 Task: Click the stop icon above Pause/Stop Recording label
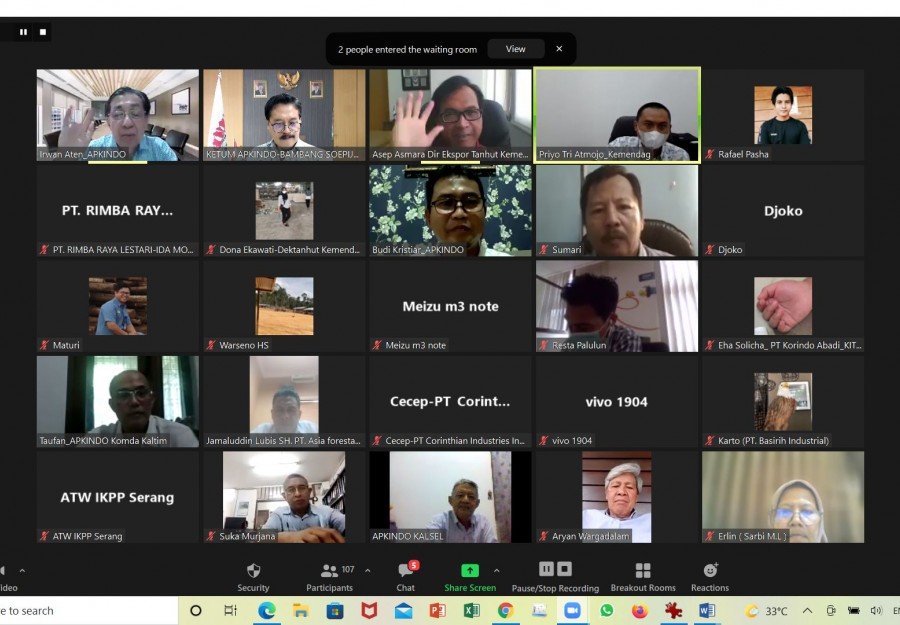[x=565, y=569]
